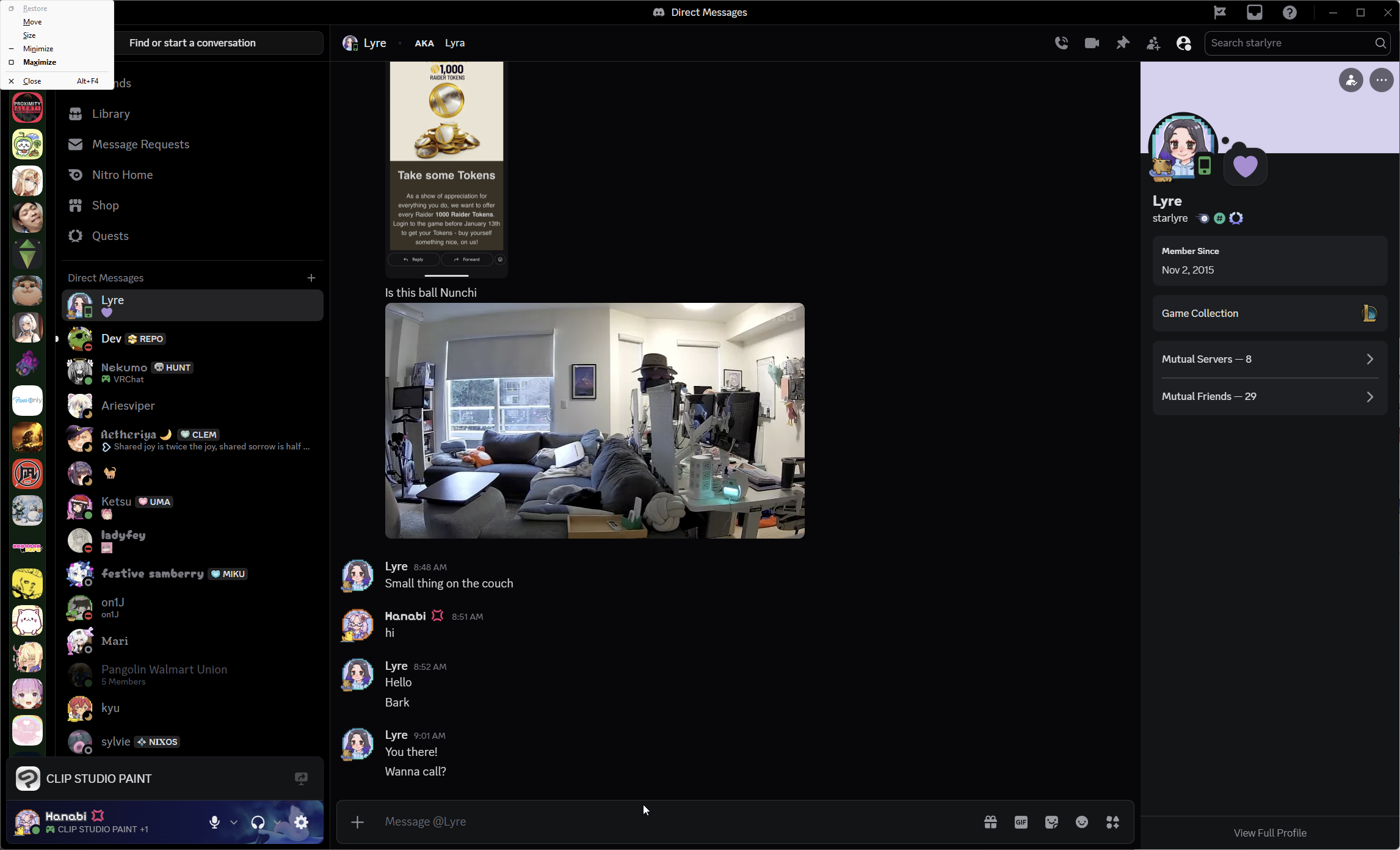This screenshot has width=1400, height=850.
Task: Expand Mutual Servers list
Action: [x=1269, y=359]
